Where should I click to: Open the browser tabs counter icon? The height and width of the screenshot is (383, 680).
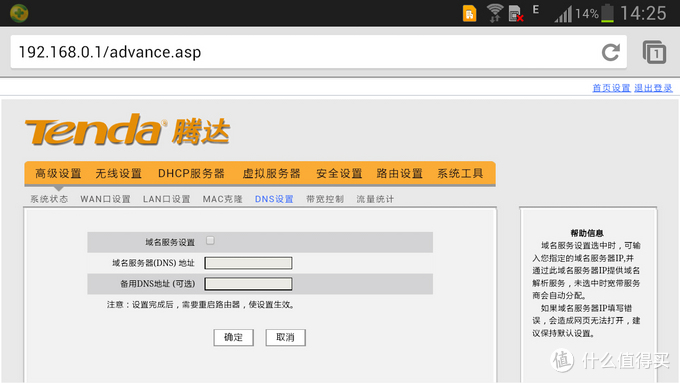(654, 52)
